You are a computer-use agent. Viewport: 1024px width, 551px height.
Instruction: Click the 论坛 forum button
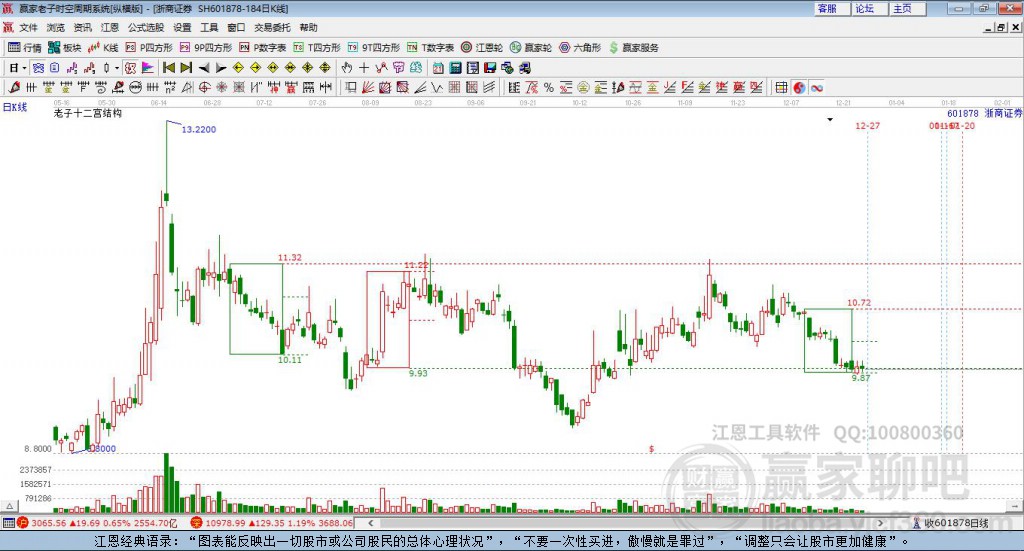click(870, 8)
